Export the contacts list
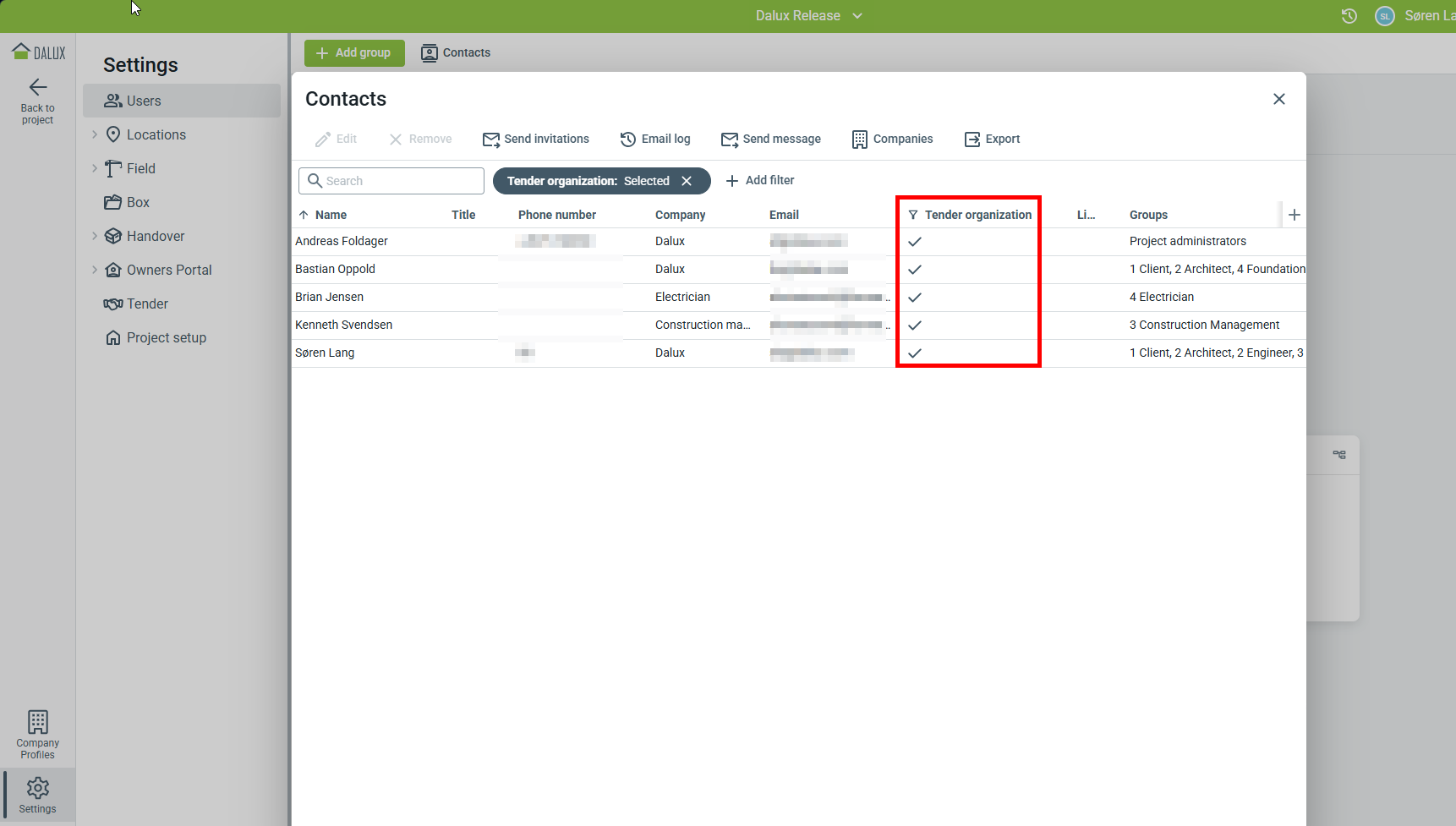 (993, 139)
